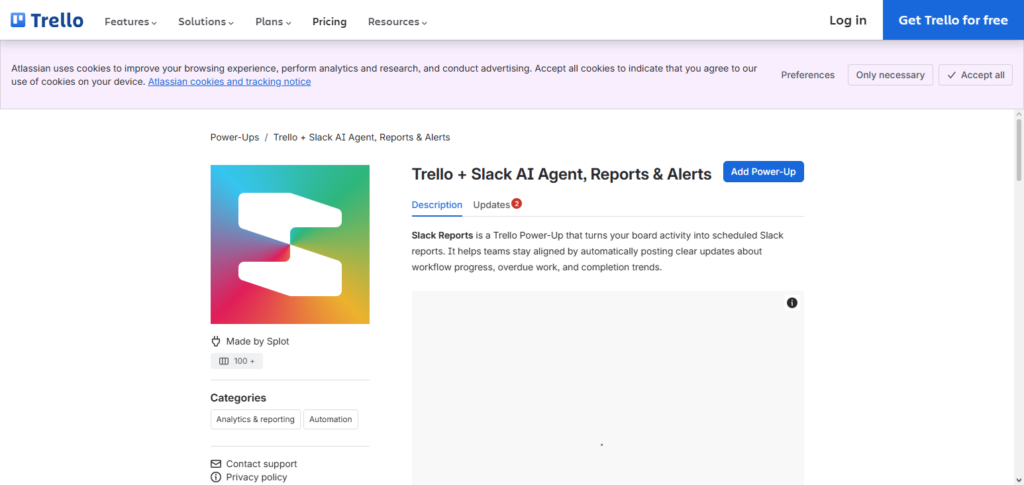Click the Made by Splot text

tap(257, 341)
